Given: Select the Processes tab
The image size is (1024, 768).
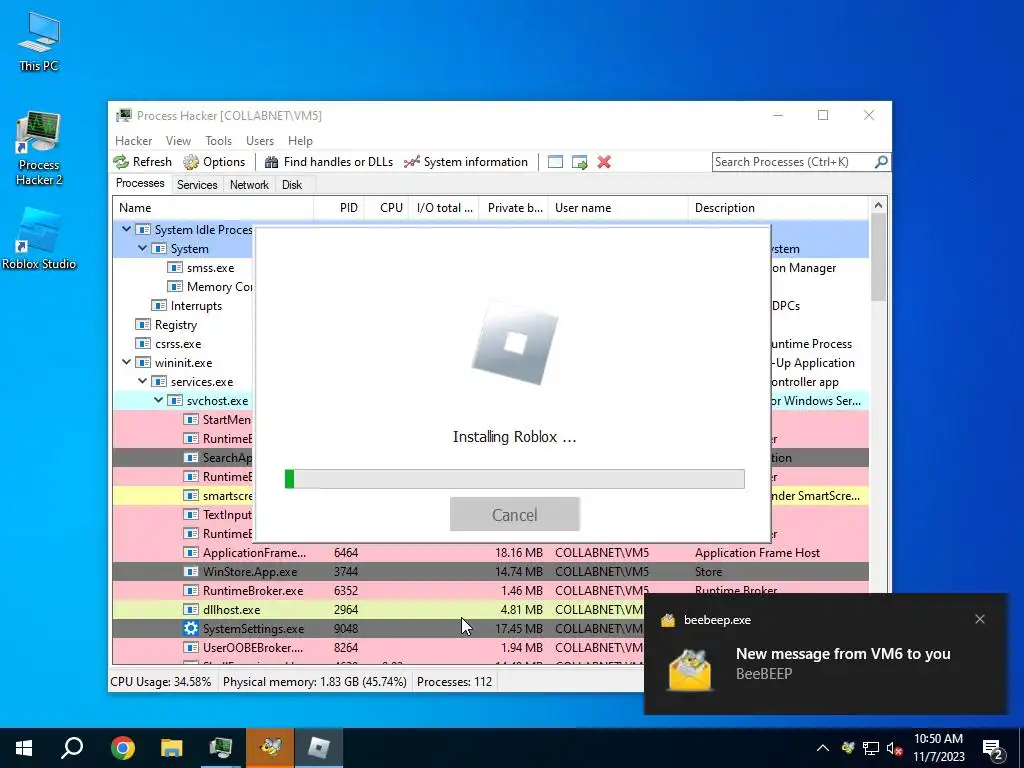Looking at the screenshot, I should [140, 183].
